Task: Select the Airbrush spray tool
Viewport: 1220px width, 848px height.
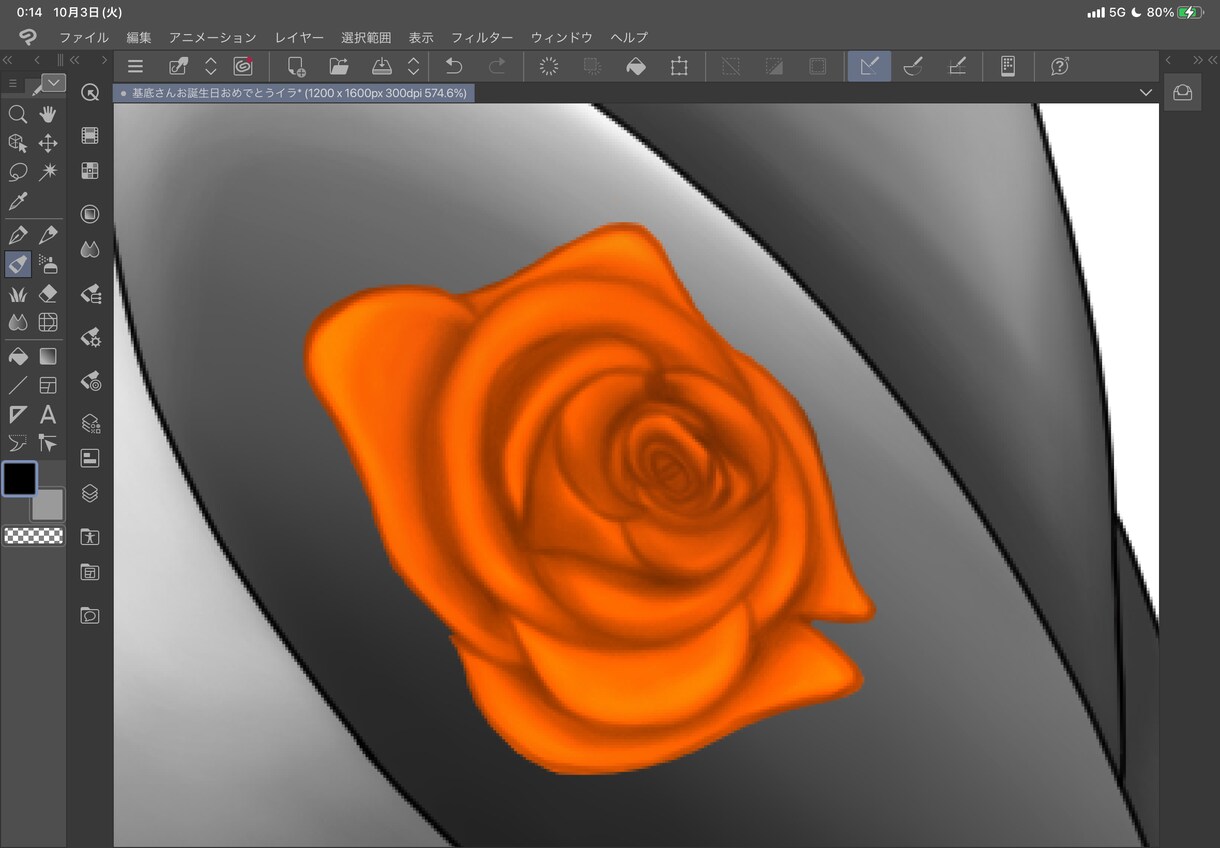Action: tap(47, 265)
